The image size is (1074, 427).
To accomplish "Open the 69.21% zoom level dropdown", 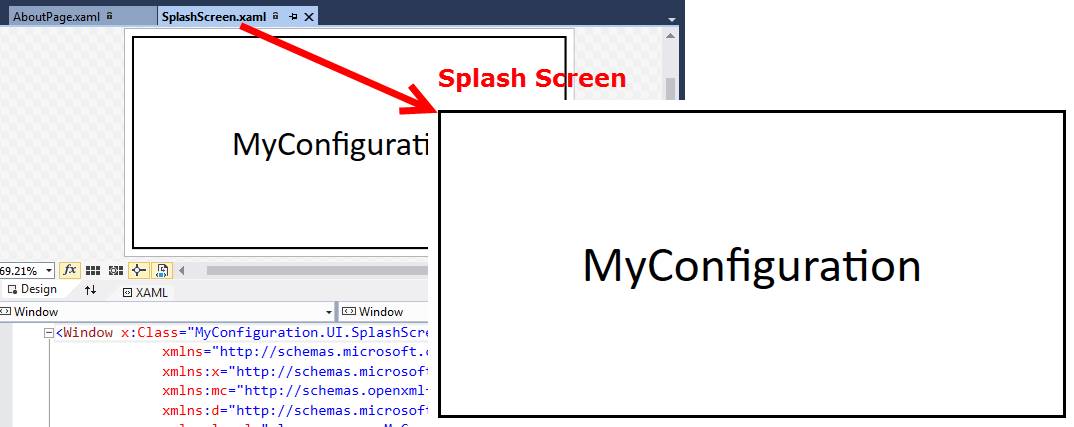I will (x=49, y=271).
